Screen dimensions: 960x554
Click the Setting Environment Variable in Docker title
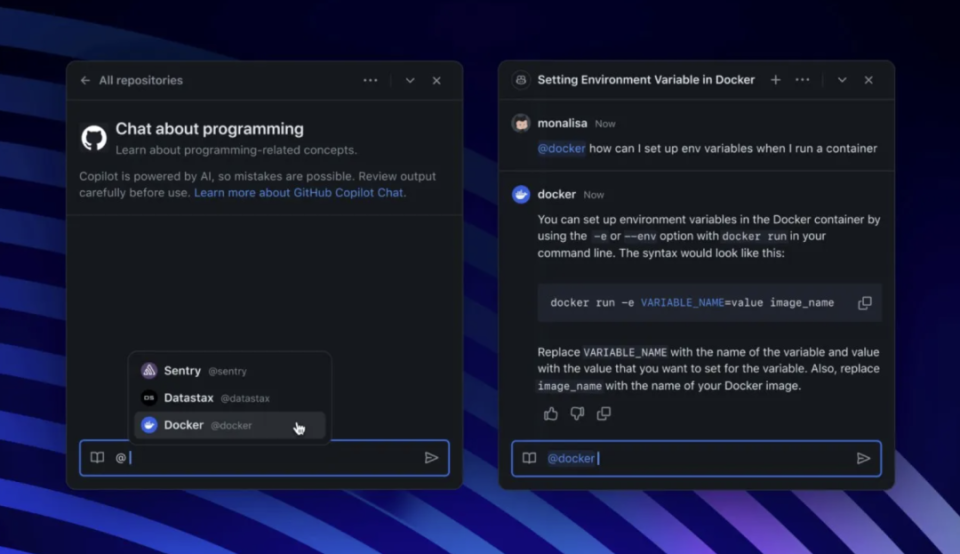[x=646, y=80]
